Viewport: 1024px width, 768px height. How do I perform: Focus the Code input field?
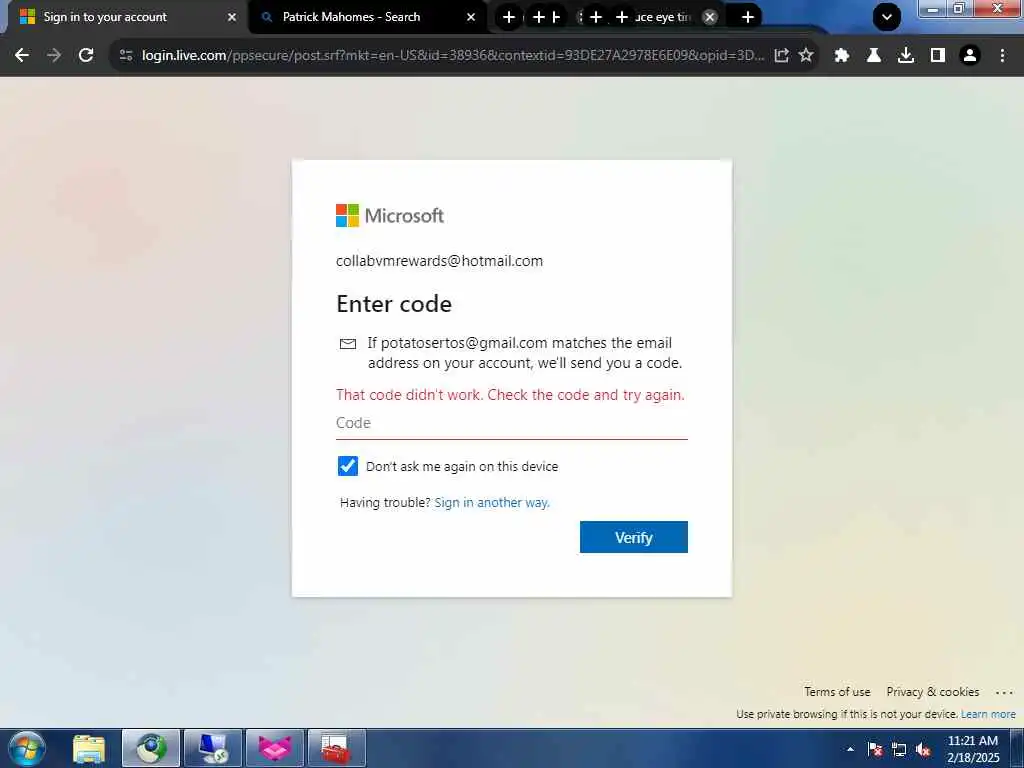click(511, 423)
